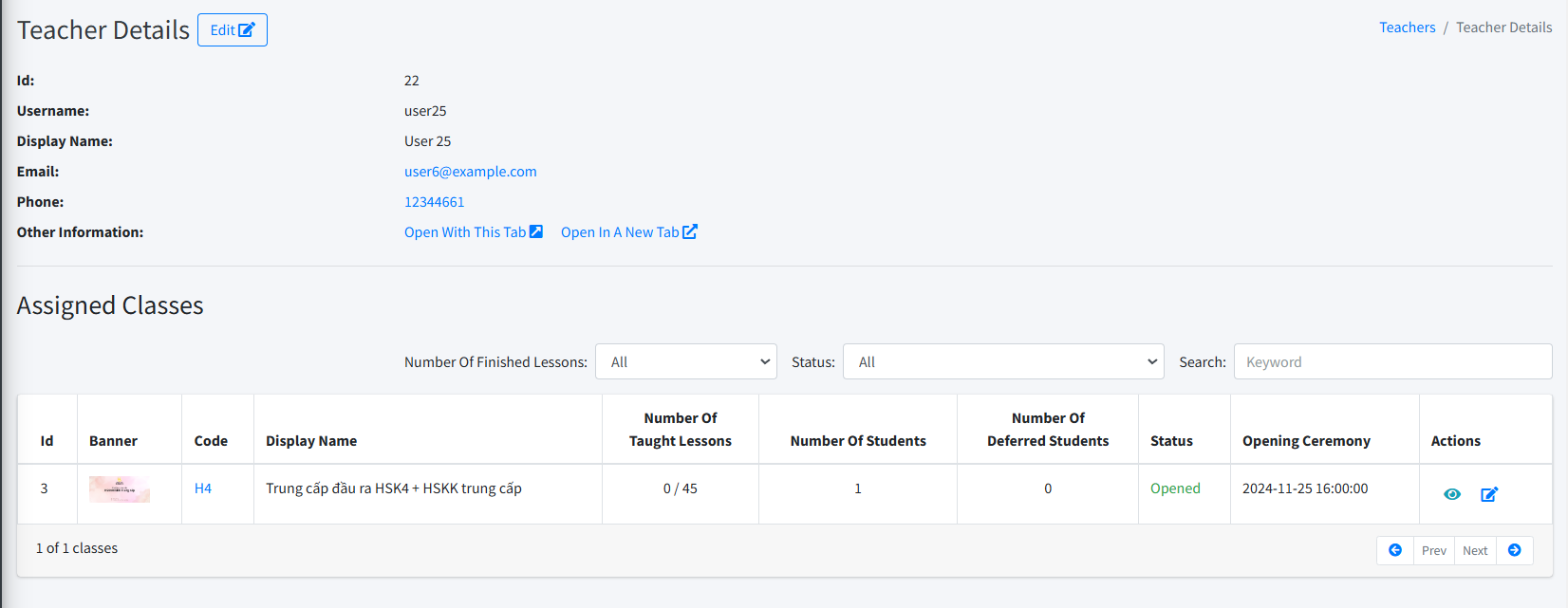Click the eye icon to view class
1568x608 pixels.
click(x=1451, y=494)
